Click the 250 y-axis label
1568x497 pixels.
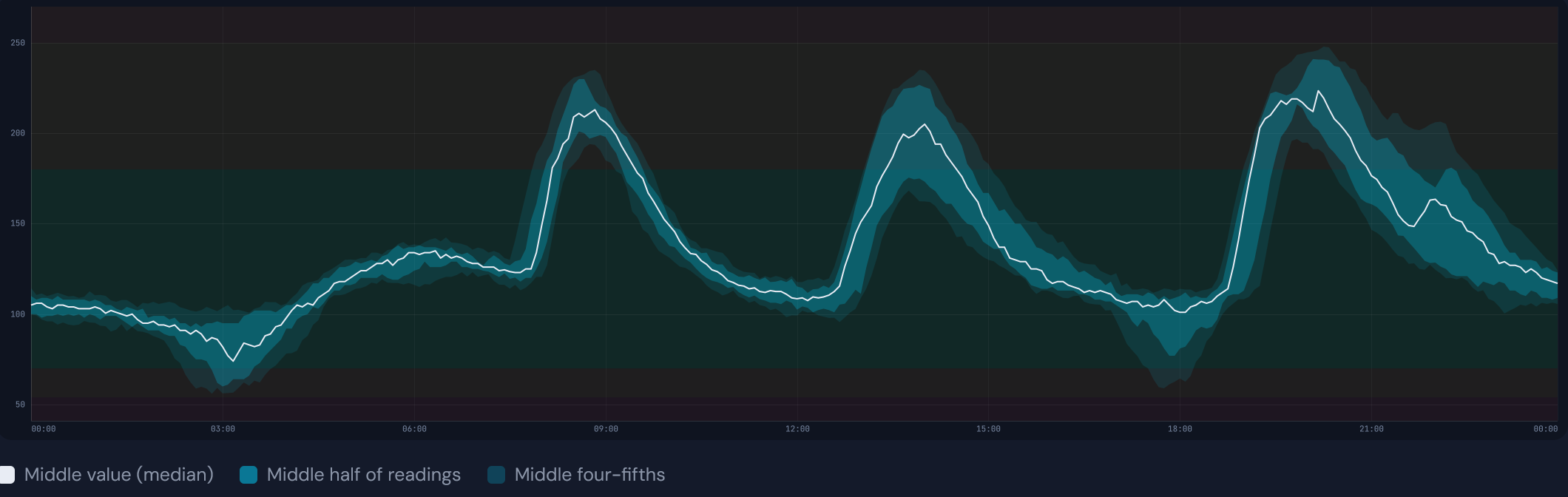(x=18, y=43)
